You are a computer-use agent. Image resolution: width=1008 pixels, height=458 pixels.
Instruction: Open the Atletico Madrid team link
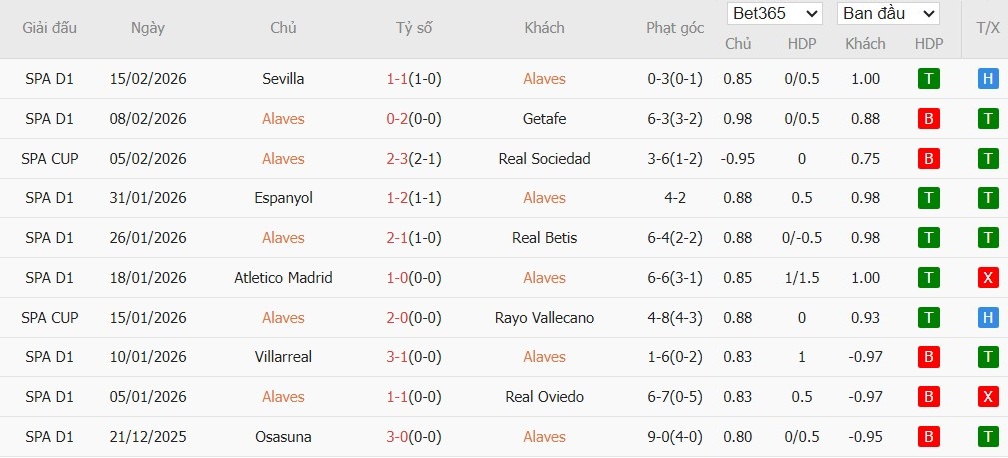point(283,278)
